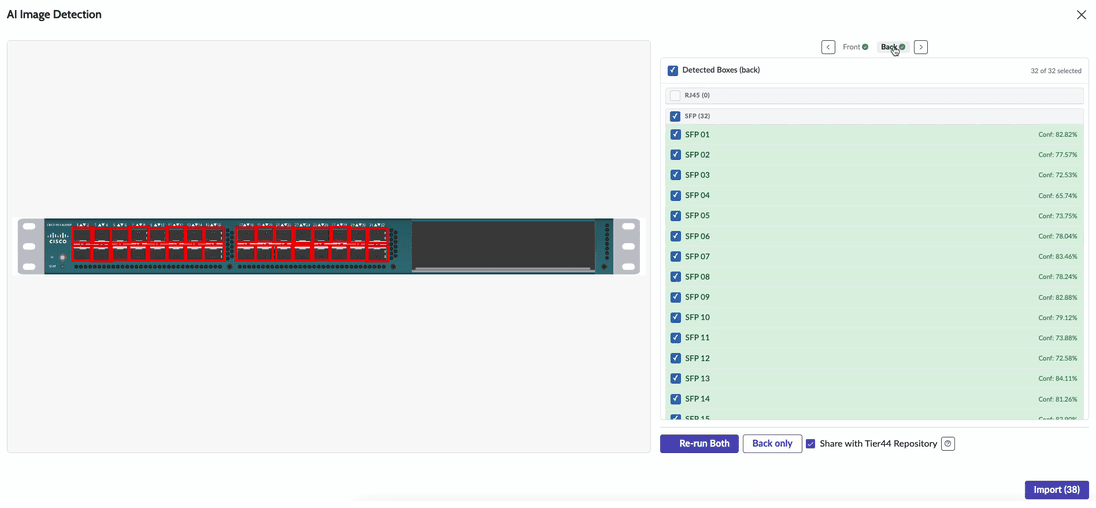1096x508 pixels.
Task: Toggle the SFP (32) group checkbox
Action: click(x=675, y=116)
